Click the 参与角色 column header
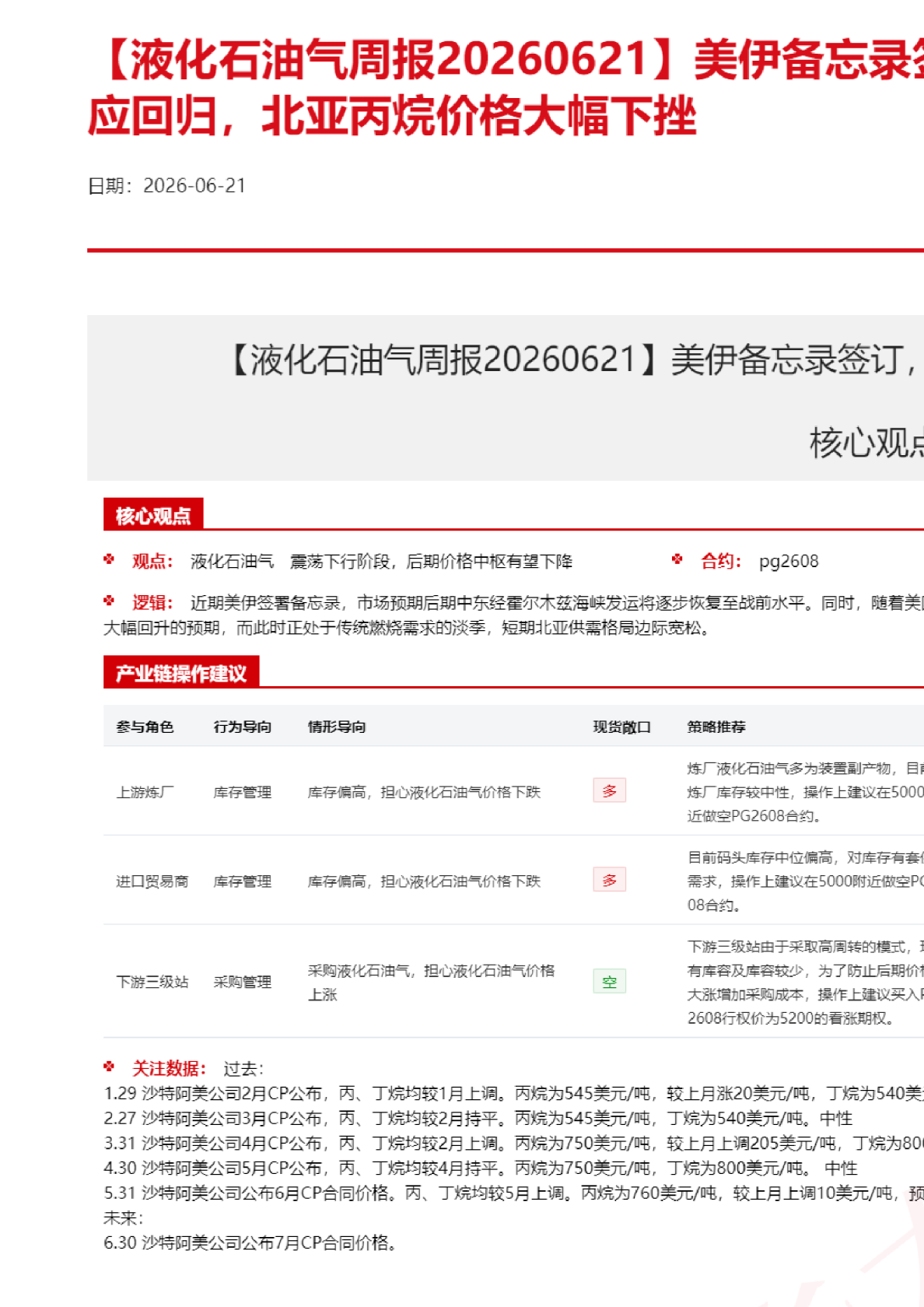Image resolution: width=924 pixels, height=1307 pixels. coord(145,727)
